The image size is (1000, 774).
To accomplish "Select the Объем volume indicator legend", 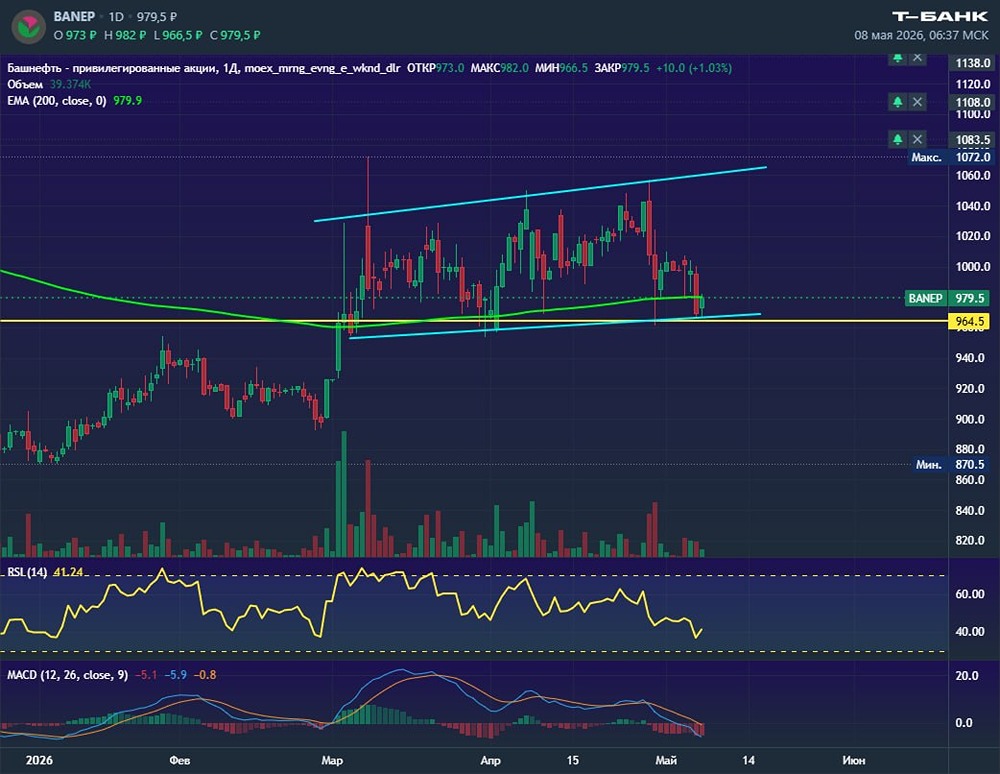I will tap(25, 84).
